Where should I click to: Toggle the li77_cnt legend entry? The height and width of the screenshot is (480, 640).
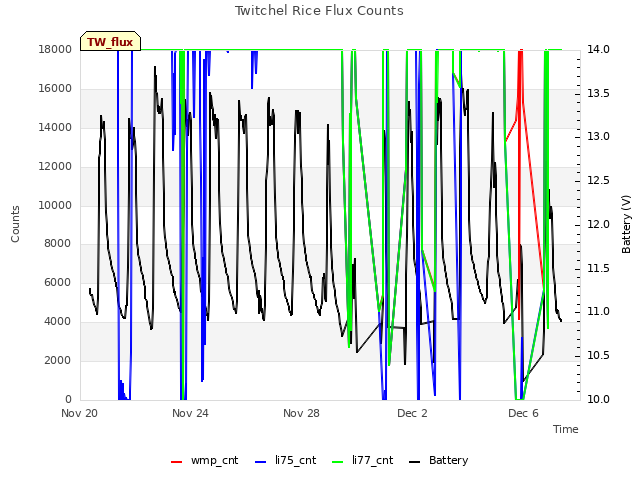[x=363, y=460]
